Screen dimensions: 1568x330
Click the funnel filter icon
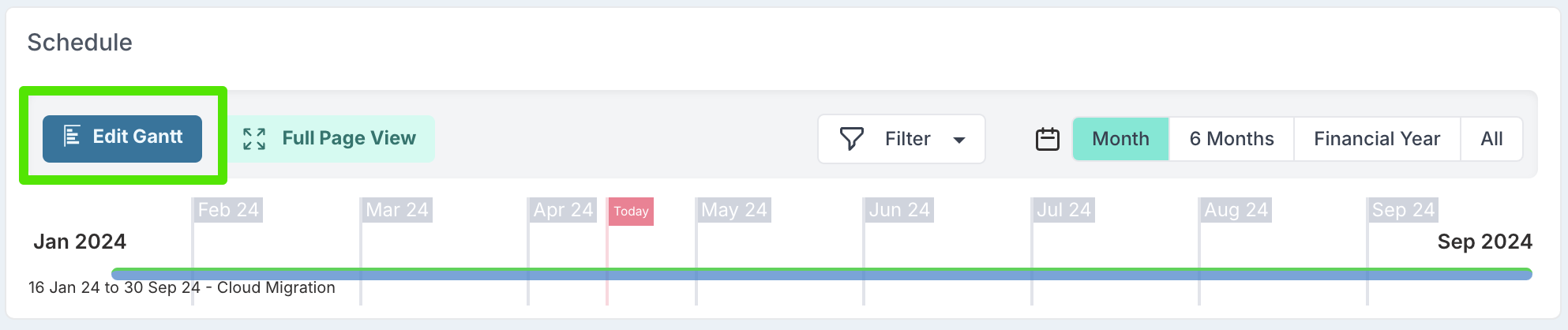852,139
